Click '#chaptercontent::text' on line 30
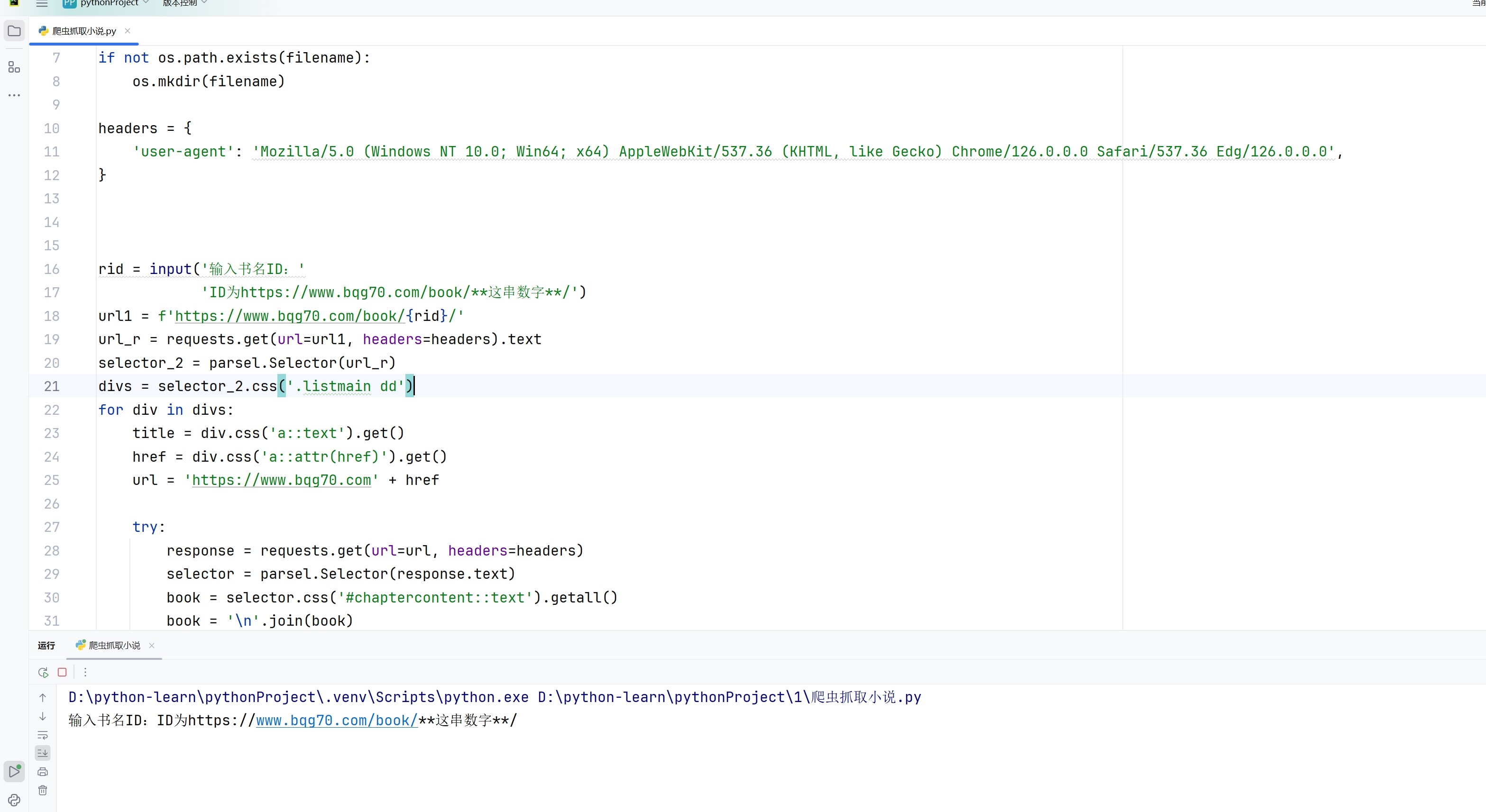1486x812 pixels. click(x=435, y=598)
